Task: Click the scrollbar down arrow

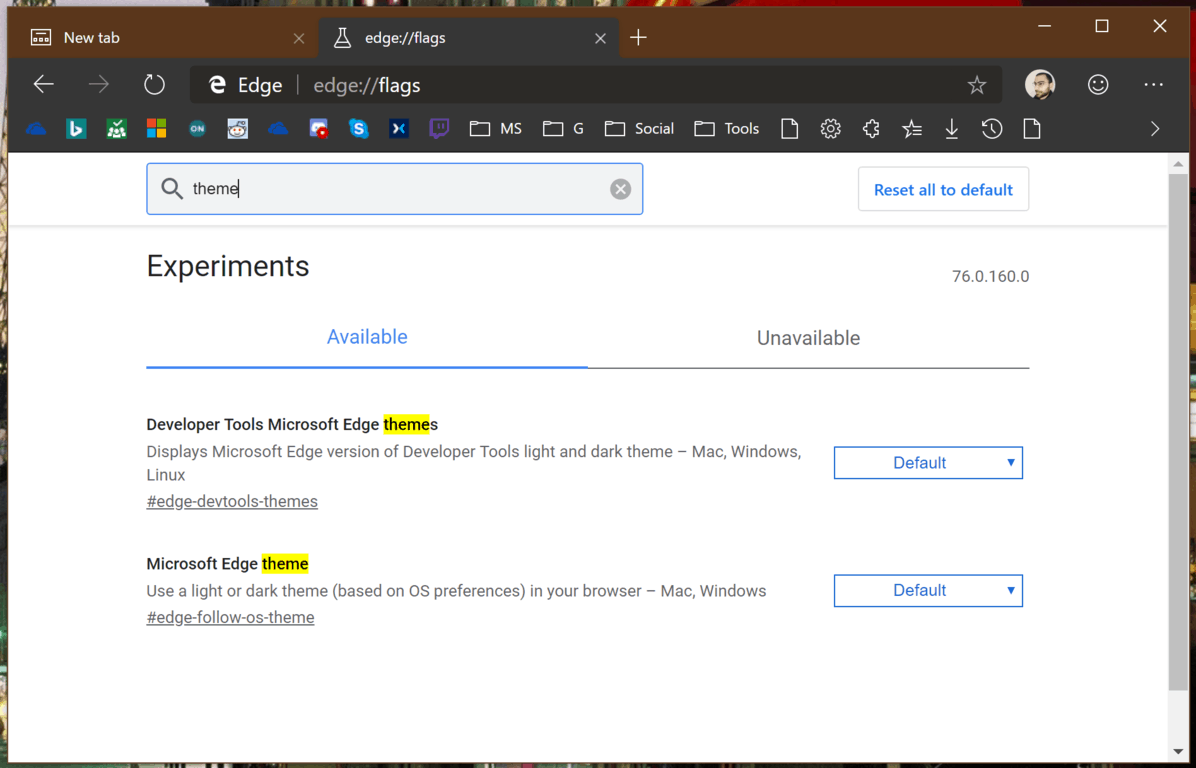Action: click(x=1178, y=754)
